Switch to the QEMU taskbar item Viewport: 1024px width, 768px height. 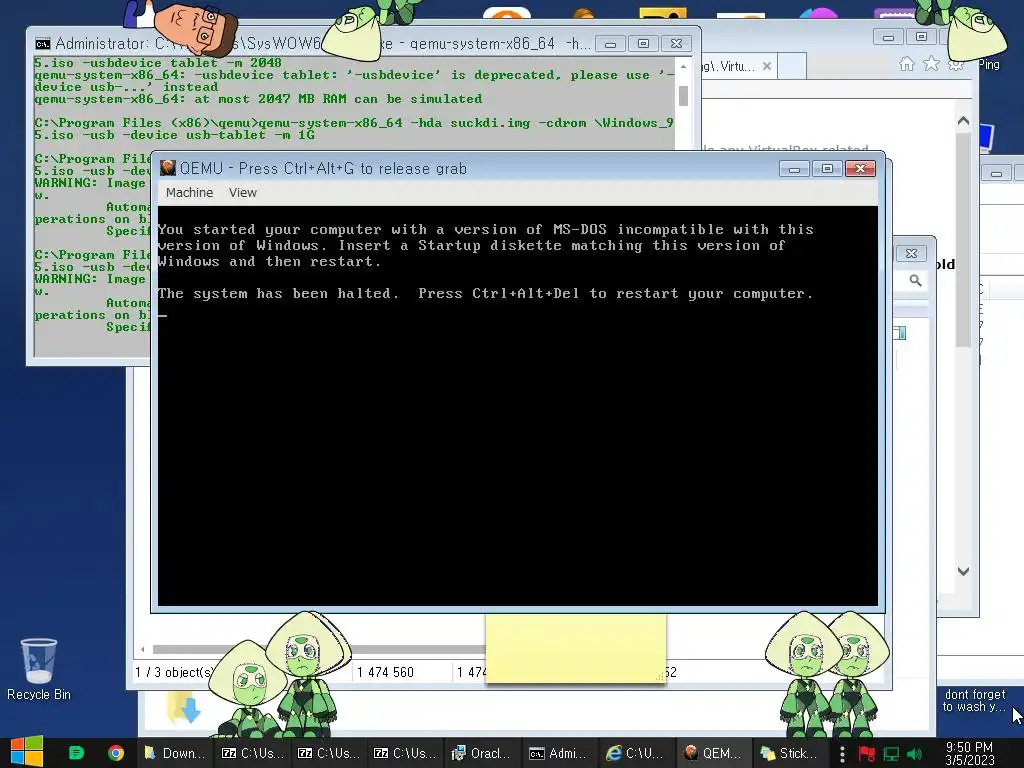(x=711, y=753)
